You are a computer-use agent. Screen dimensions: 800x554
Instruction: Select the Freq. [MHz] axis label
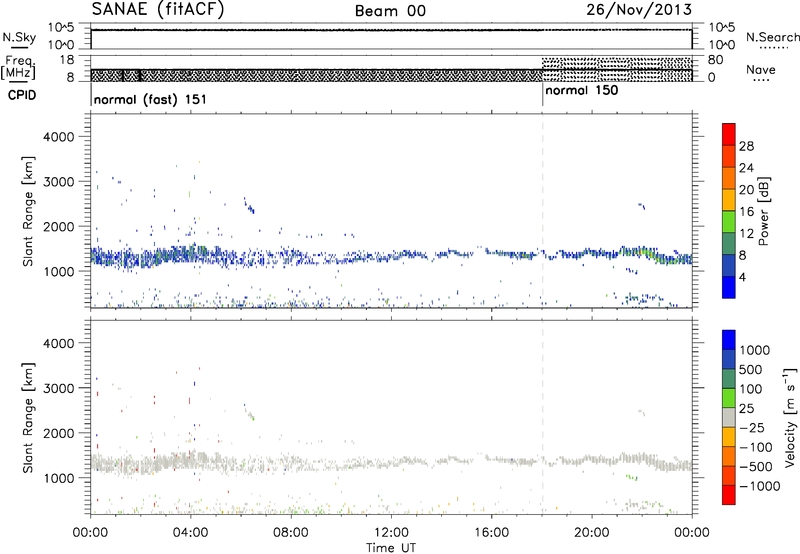(18, 67)
